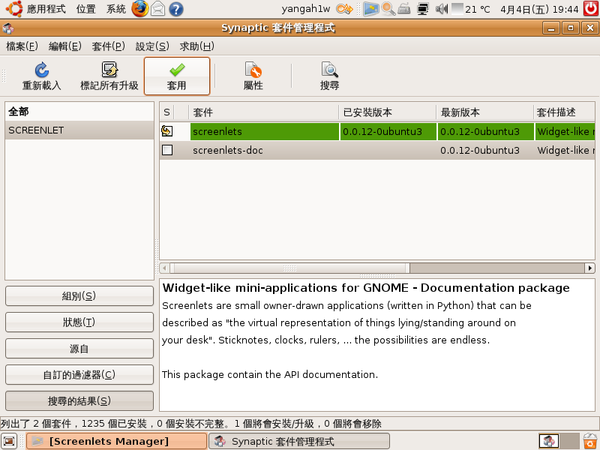The image size is (600, 450).
Task: Open the search (搜尋) magnifier tool
Action: 329,70
